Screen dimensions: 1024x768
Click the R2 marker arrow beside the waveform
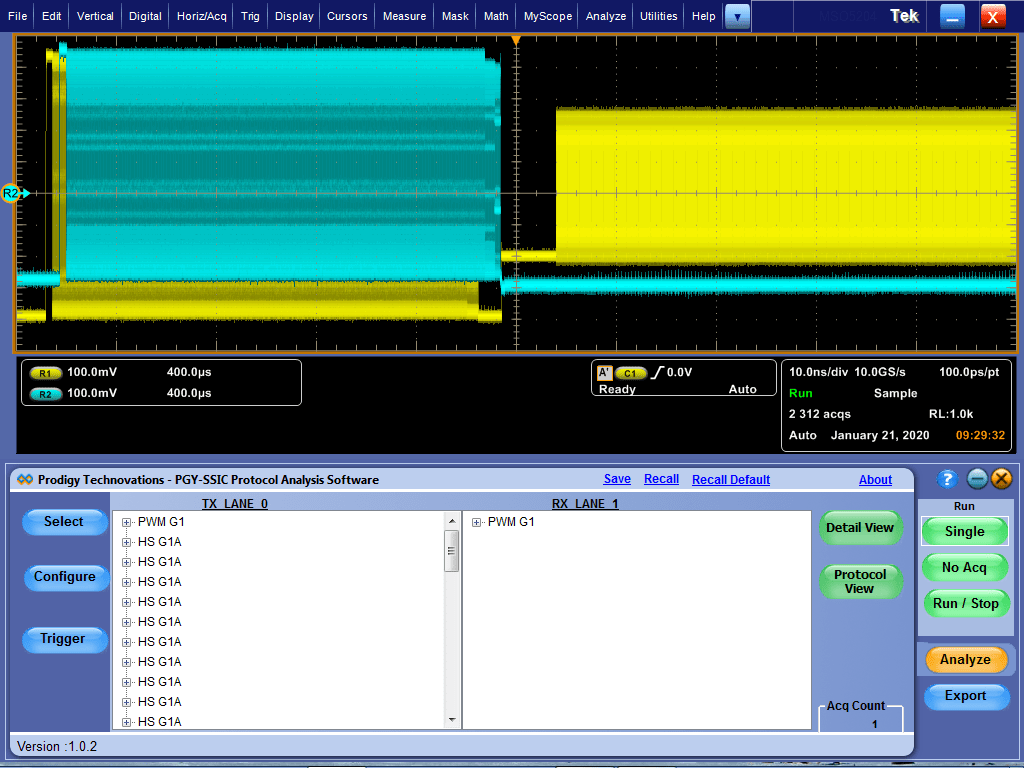(10, 193)
